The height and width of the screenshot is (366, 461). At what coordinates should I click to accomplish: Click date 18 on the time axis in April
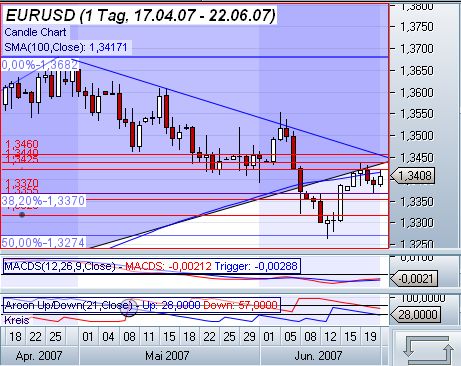pyautogui.click(x=15, y=337)
